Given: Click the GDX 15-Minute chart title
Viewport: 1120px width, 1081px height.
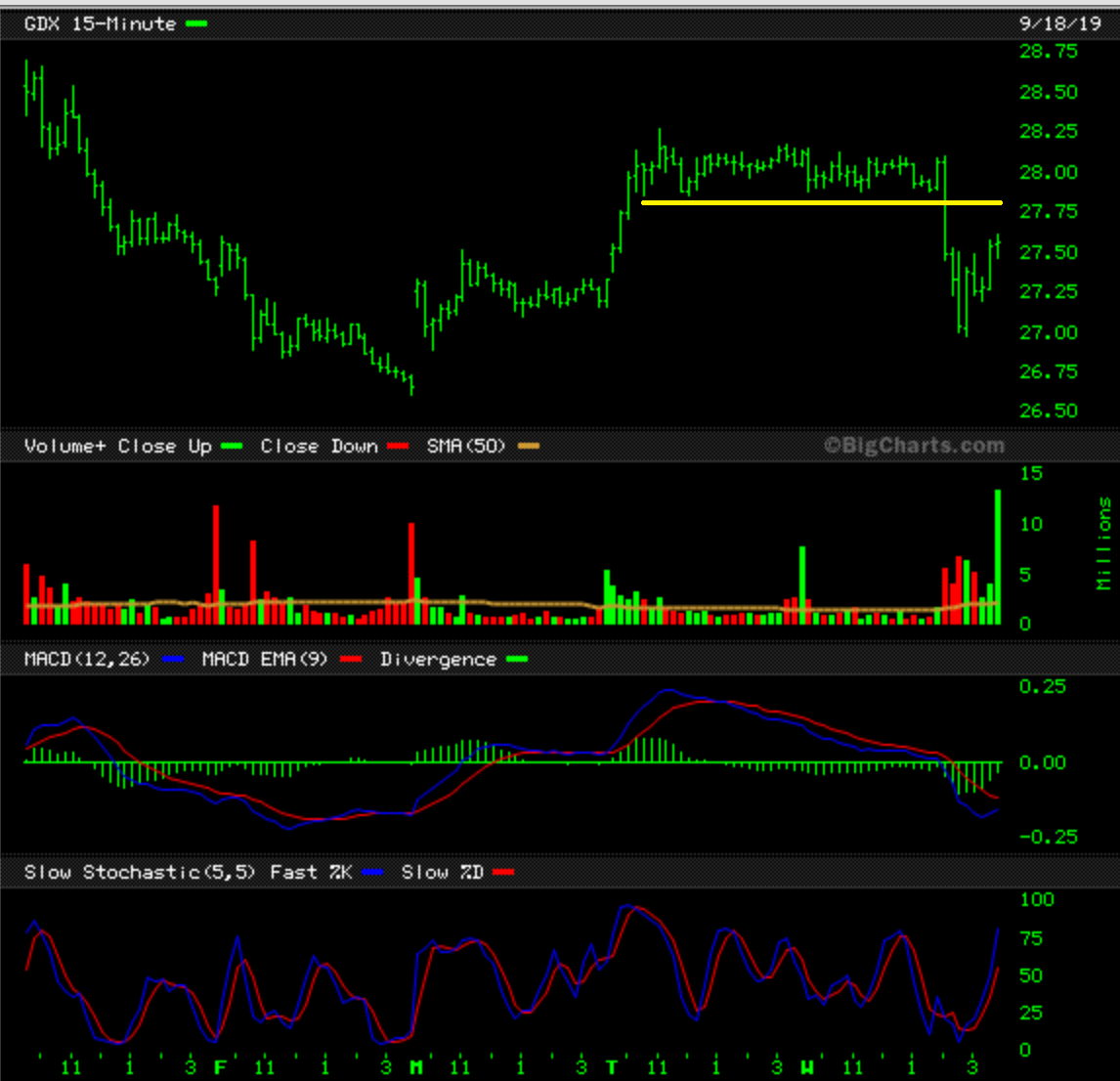Looking at the screenshot, I should point(100,23).
